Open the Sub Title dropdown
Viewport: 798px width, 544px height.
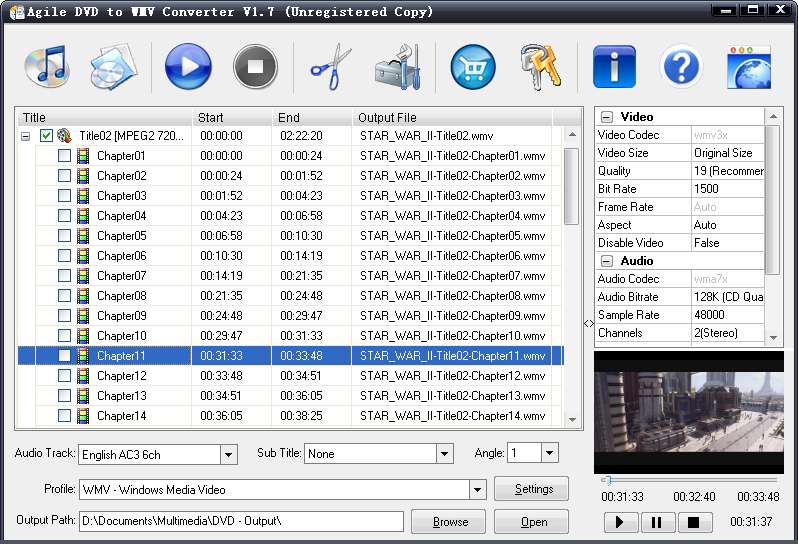click(x=445, y=453)
